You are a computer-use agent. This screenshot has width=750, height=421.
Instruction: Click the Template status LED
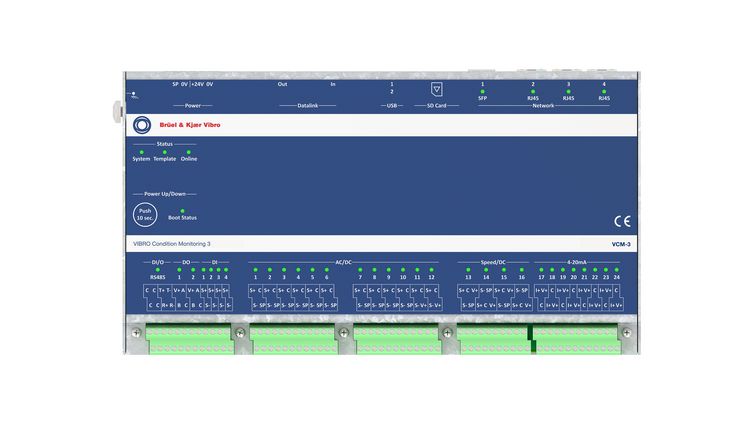click(165, 152)
